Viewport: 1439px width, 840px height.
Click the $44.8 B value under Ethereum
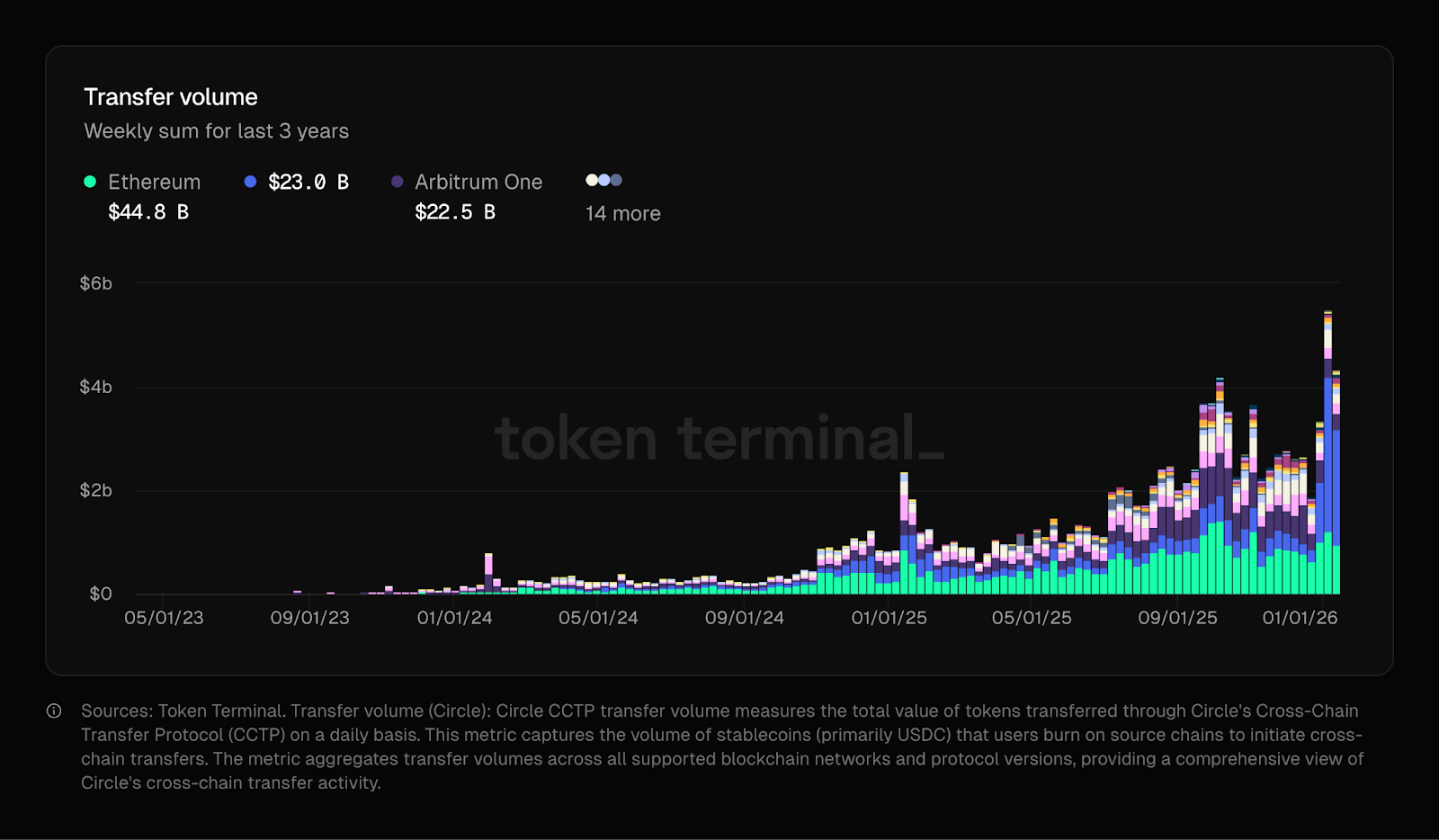click(148, 212)
